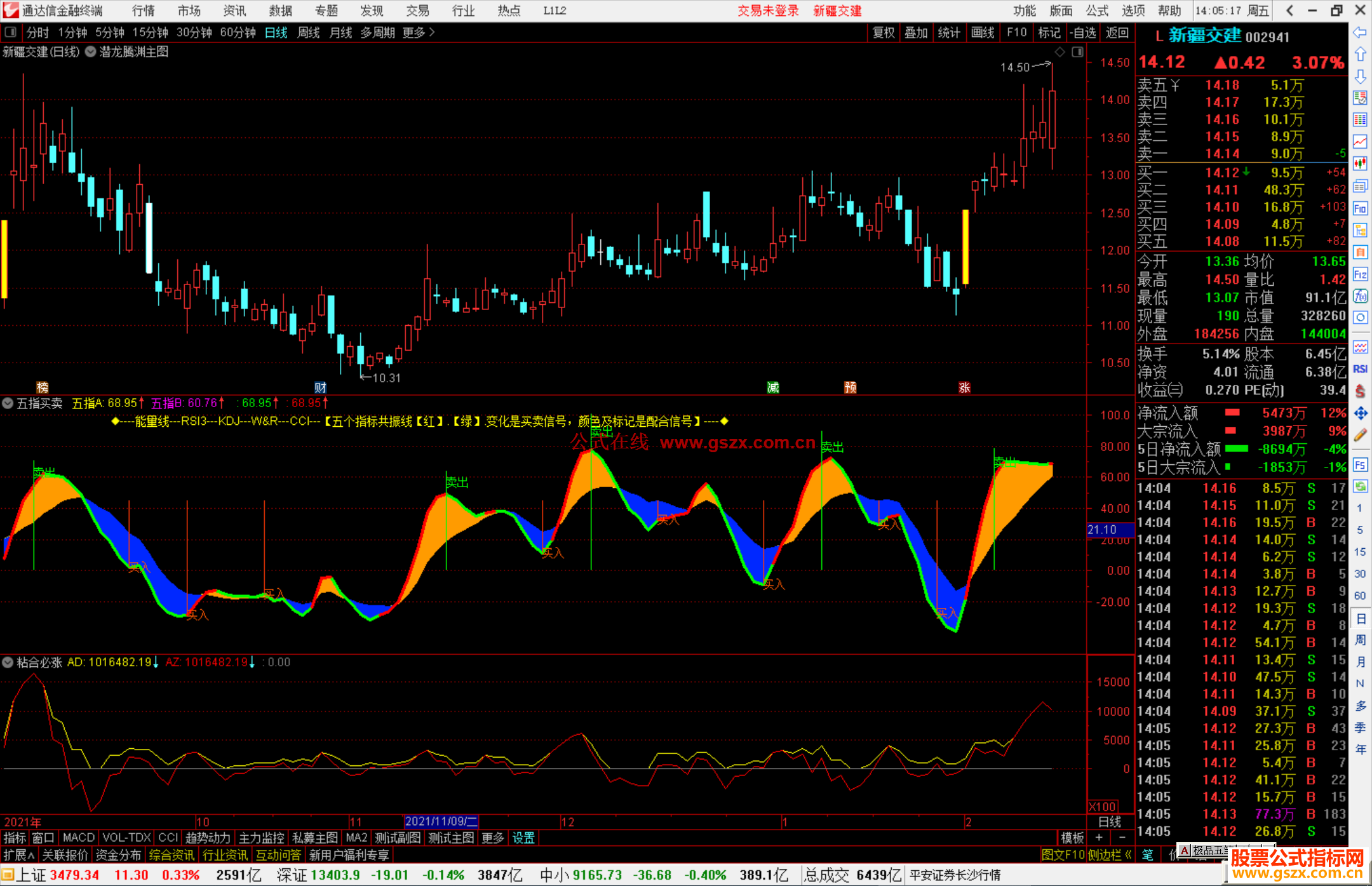
Task: Go back using the left arrow sidebar icon
Action: (1360, 32)
